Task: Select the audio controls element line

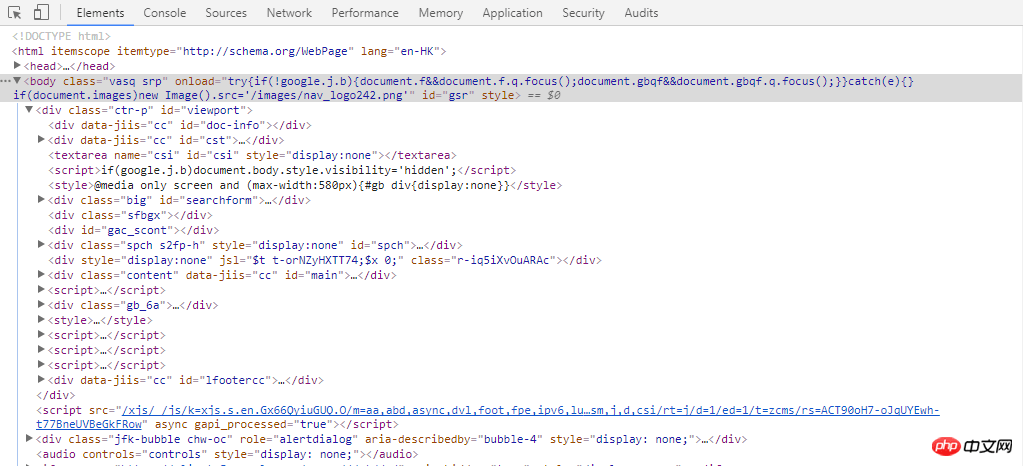Action: point(226,454)
